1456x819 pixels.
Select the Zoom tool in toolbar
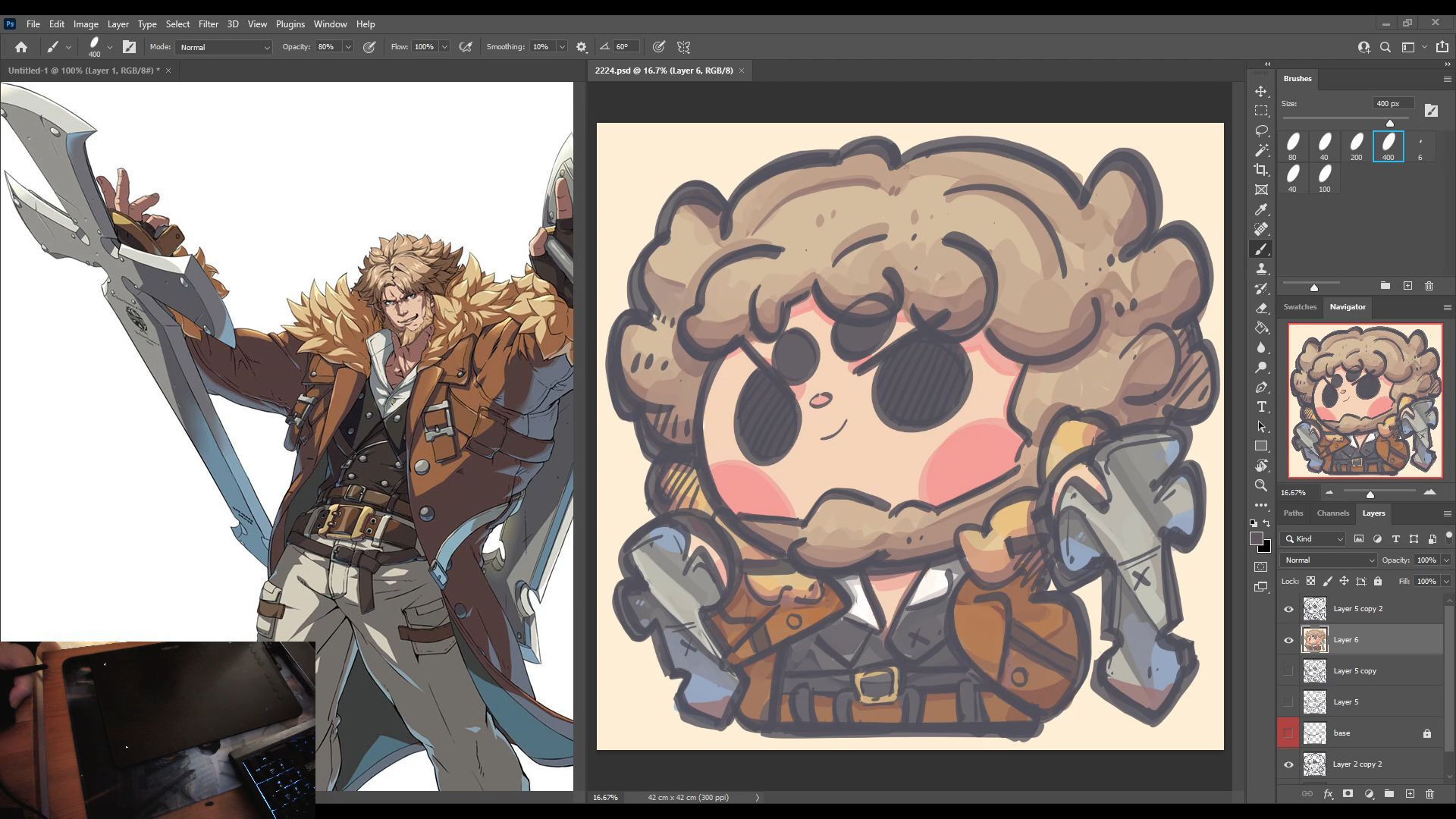1261,485
